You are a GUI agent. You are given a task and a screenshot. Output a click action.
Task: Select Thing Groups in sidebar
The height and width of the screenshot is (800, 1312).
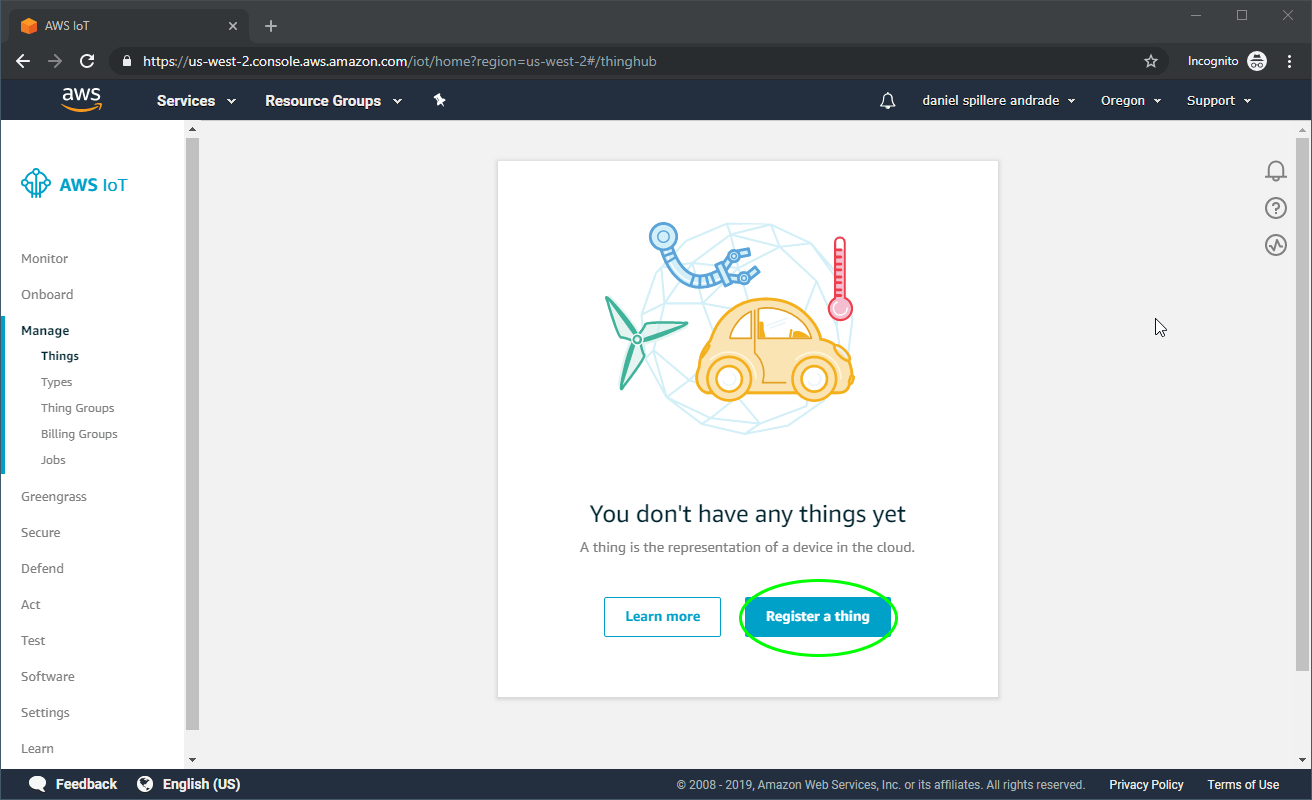pos(77,408)
